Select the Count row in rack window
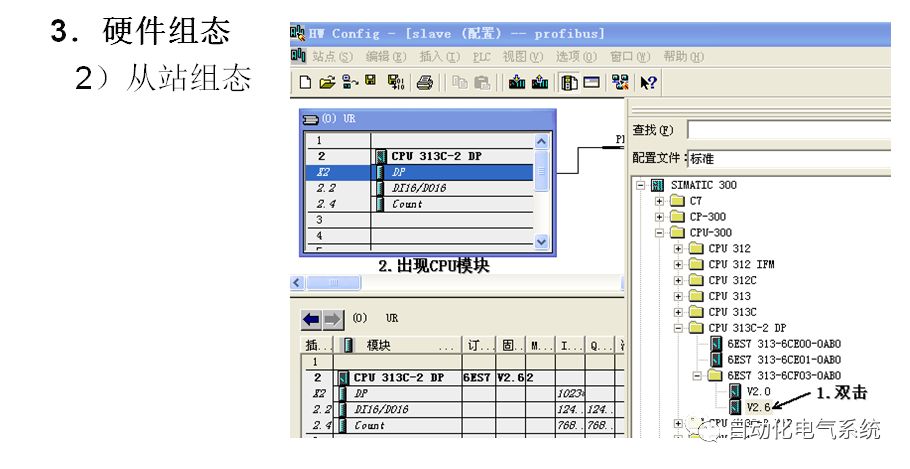Viewport: 910px width, 469px height. [419, 204]
